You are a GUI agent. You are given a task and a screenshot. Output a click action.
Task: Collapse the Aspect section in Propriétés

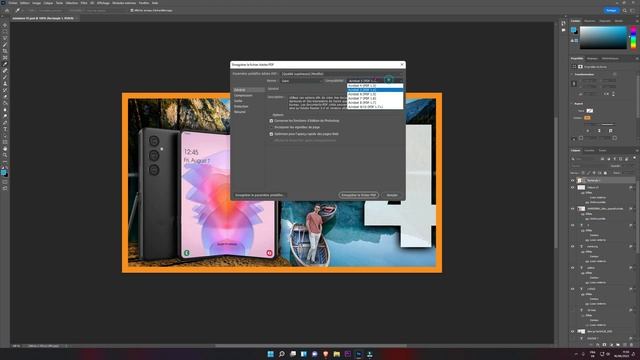(x=572, y=104)
